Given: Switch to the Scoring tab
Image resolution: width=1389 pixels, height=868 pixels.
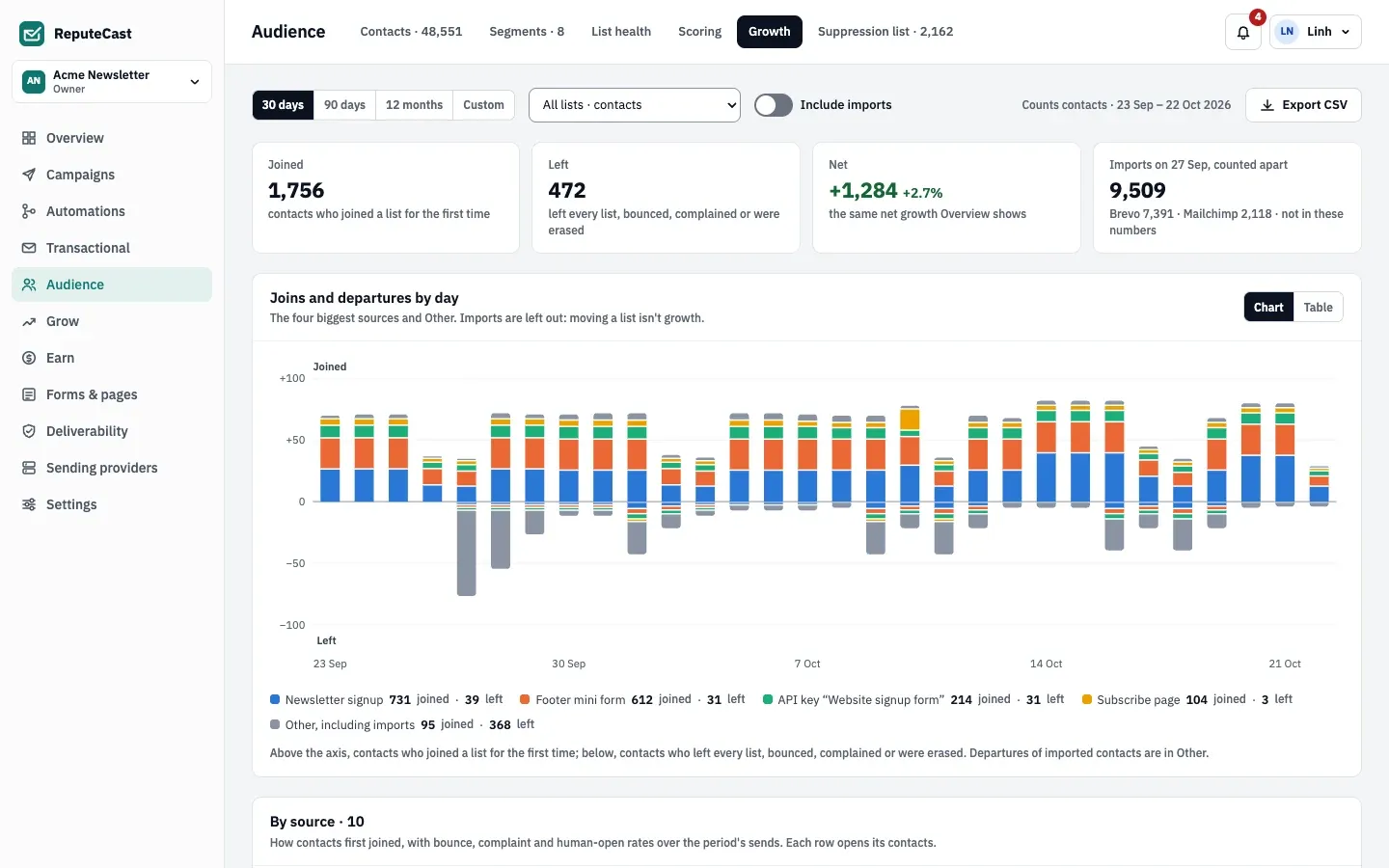Looking at the screenshot, I should click(699, 32).
